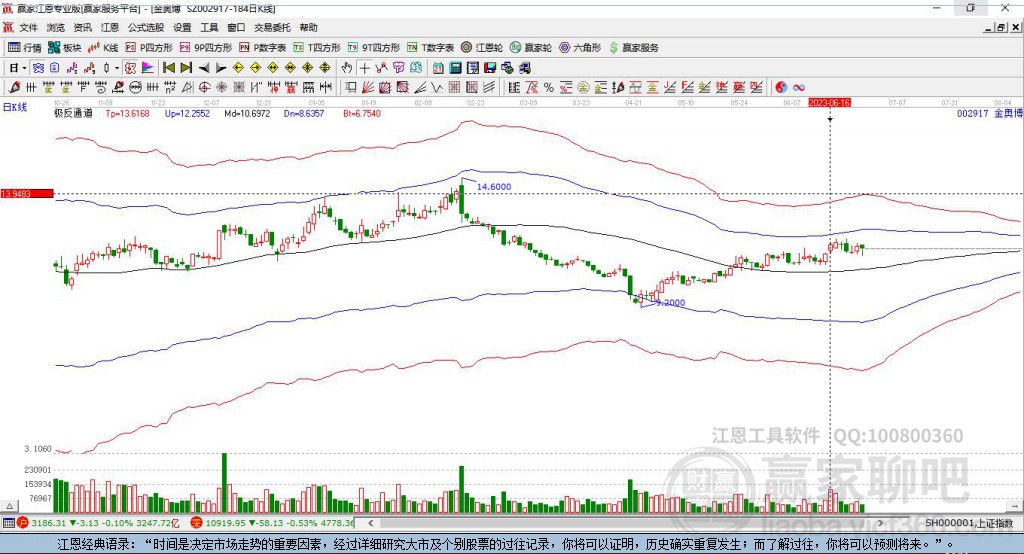Viewport: 1024px width, 554px height.
Task: Click the Tp=13.6168 indicator value
Action: point(127,113)
